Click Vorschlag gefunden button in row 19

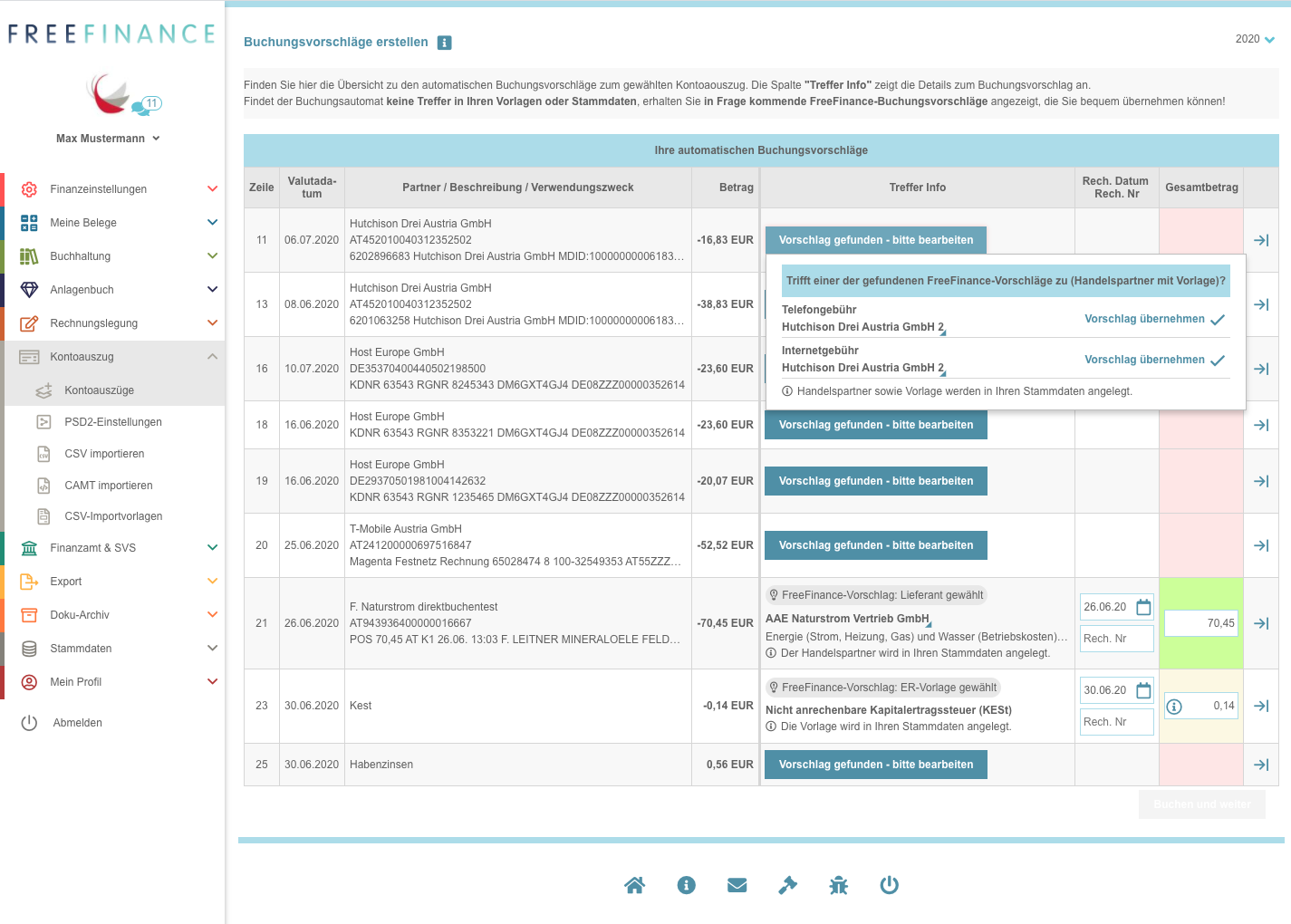click(x=876, y=481)
